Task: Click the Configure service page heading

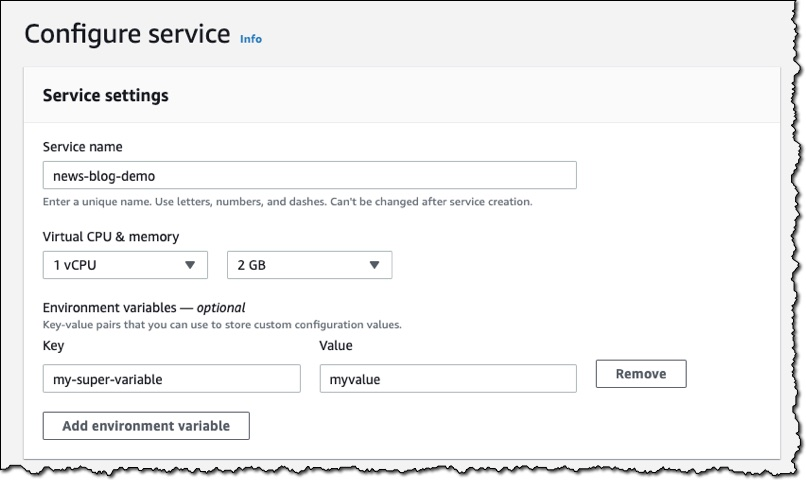Action: (x=127, y=34)
